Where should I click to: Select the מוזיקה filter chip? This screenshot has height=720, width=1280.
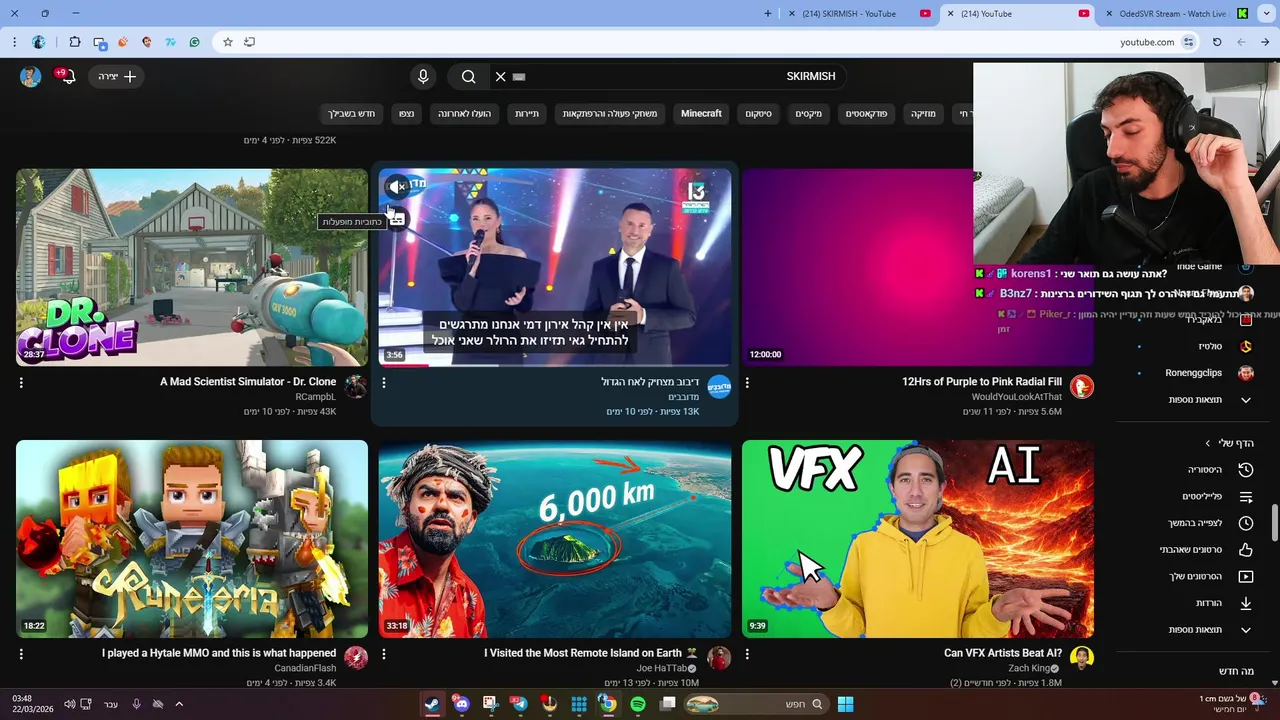pos(923,114)
